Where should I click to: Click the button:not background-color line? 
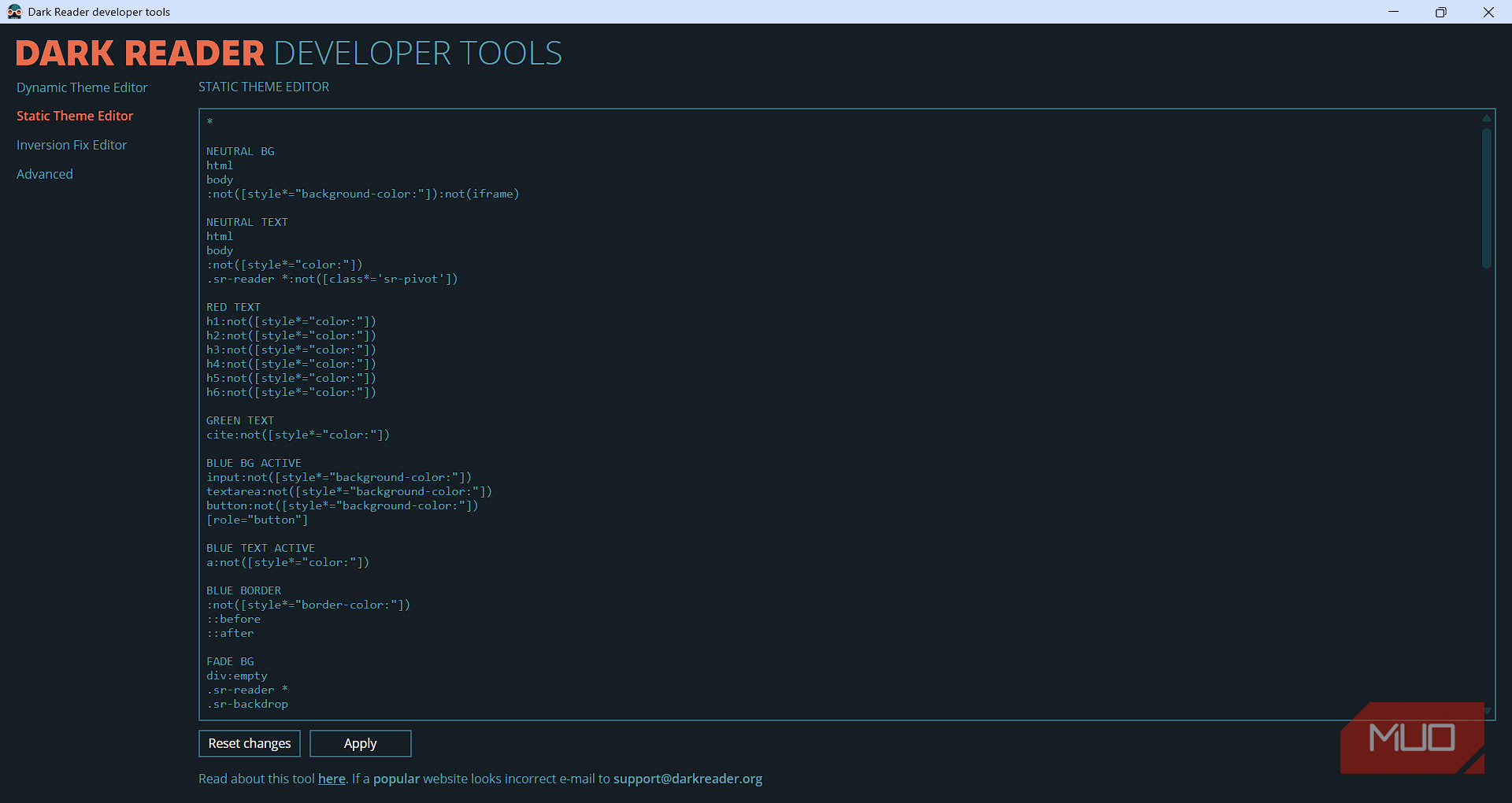pyautogui.click(x=343, y=505)
